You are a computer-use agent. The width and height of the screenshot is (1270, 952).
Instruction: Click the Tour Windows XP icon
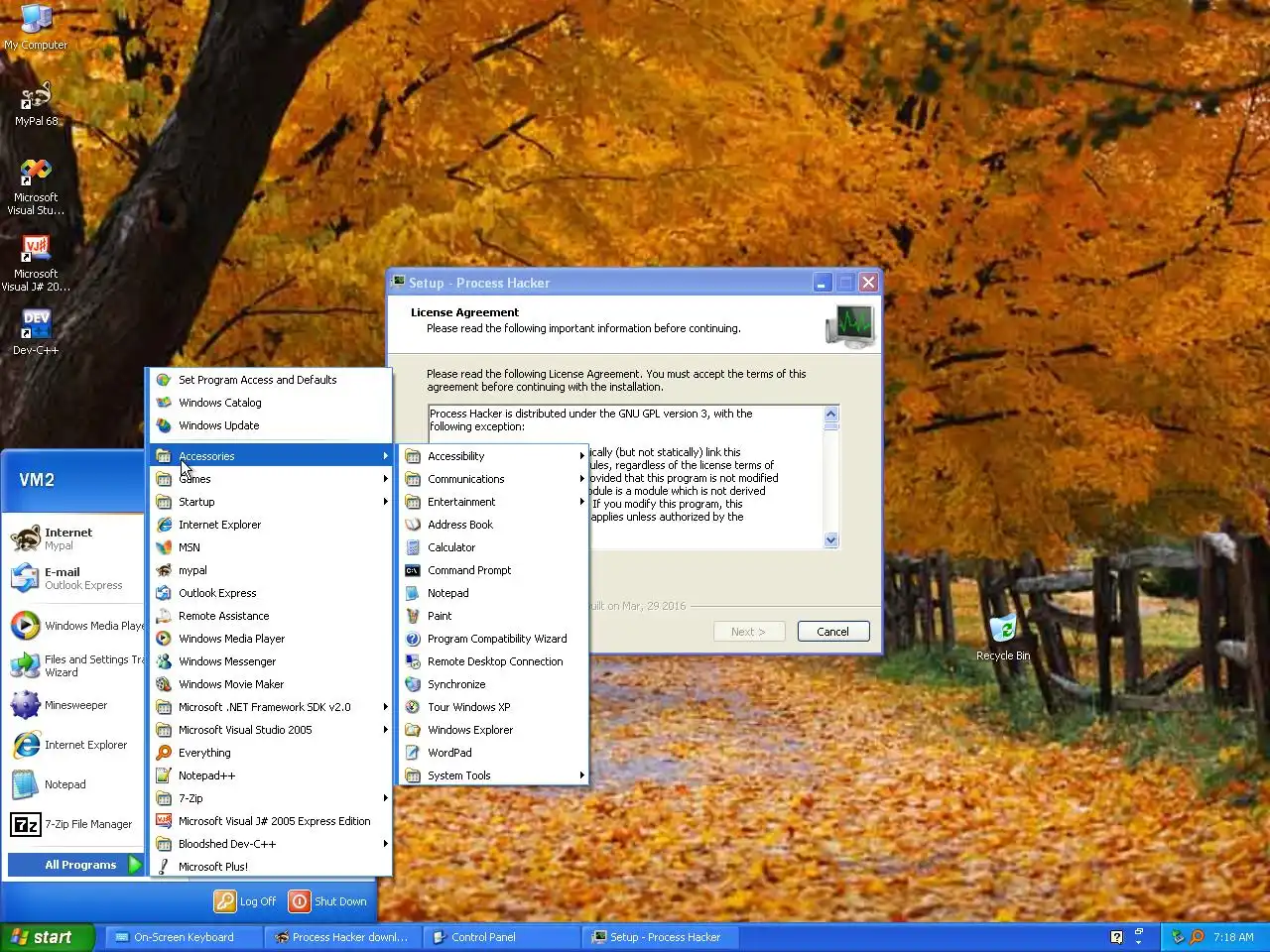tap(413, 707)
